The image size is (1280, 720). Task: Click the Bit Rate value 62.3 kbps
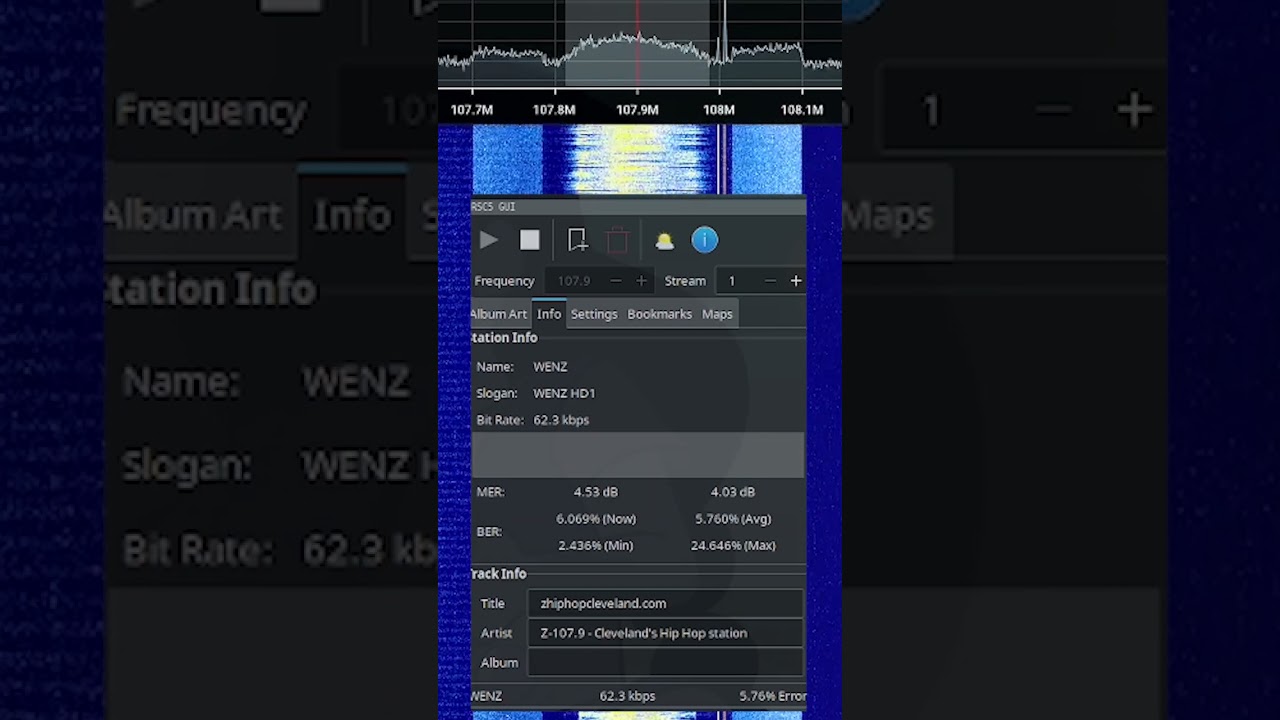tap(561, 420)
